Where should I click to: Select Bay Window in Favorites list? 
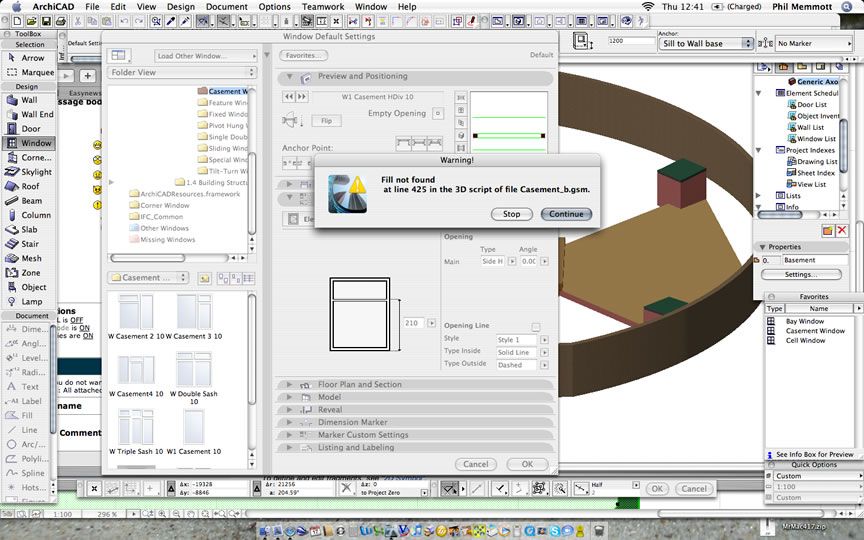tap(803, 321)
